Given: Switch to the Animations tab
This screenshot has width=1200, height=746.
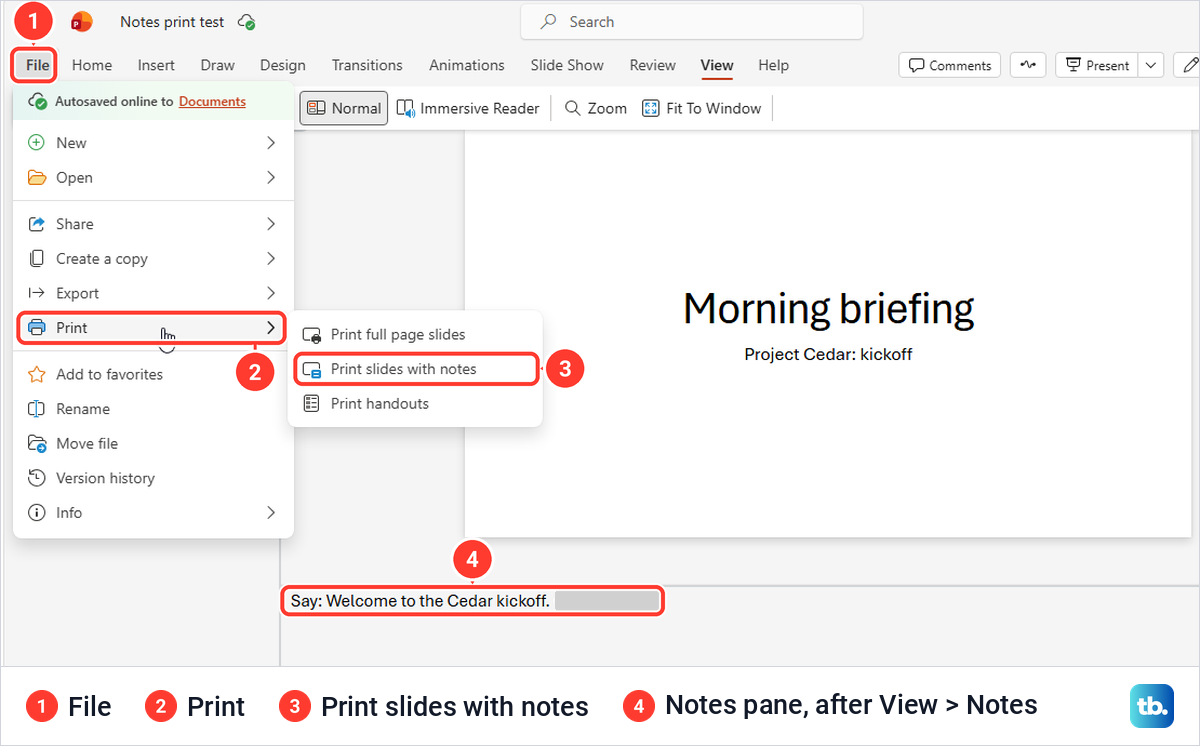Looking at the screenshot, I should pyautogui.click(x=467, y=65).
